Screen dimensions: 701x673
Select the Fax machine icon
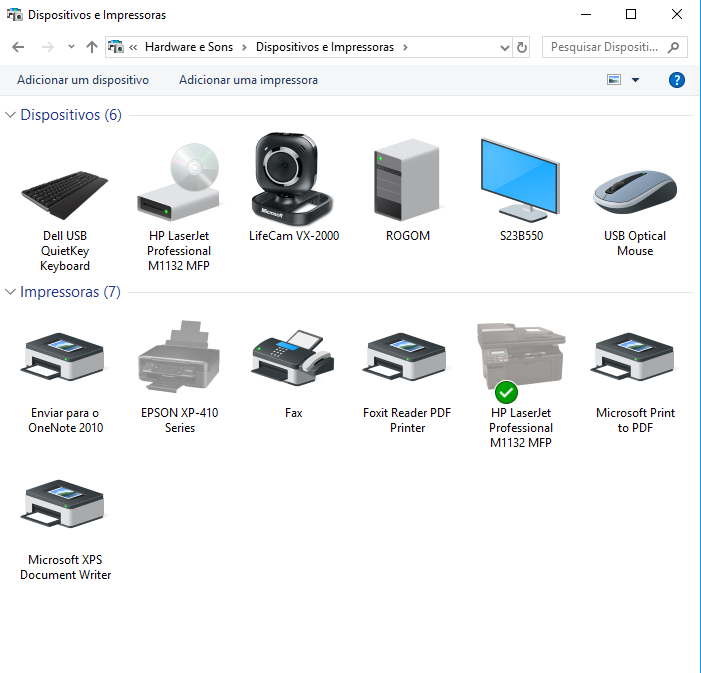tap(293, 357)
